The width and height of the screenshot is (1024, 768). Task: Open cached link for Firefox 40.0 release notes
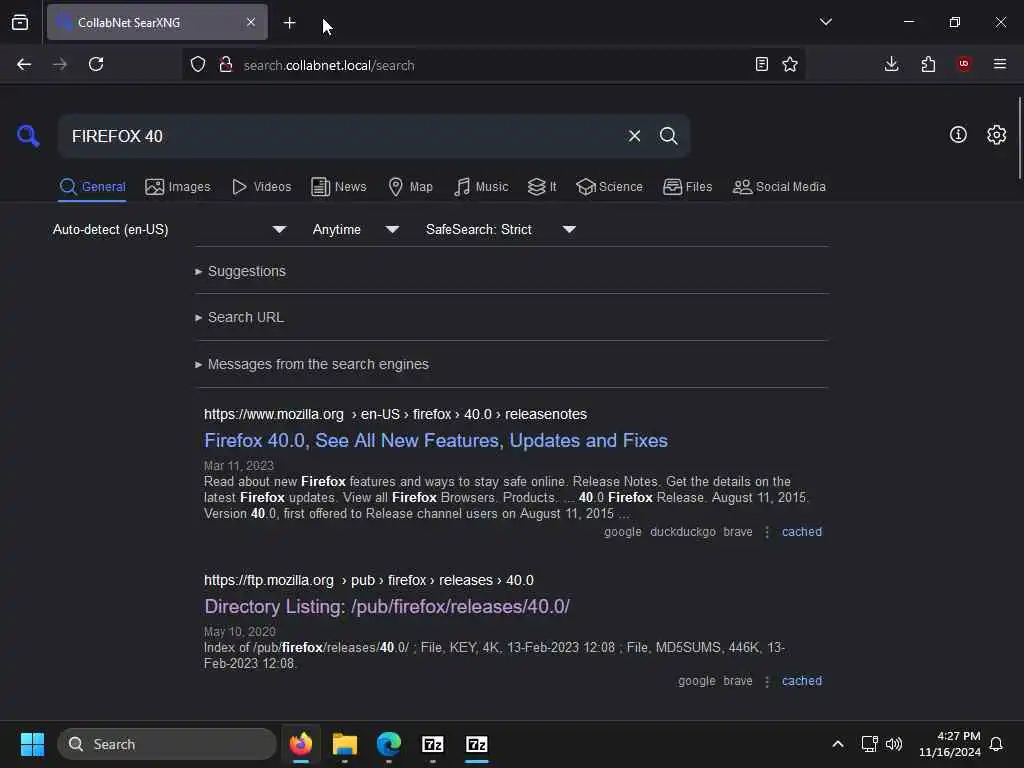[802, 532]
